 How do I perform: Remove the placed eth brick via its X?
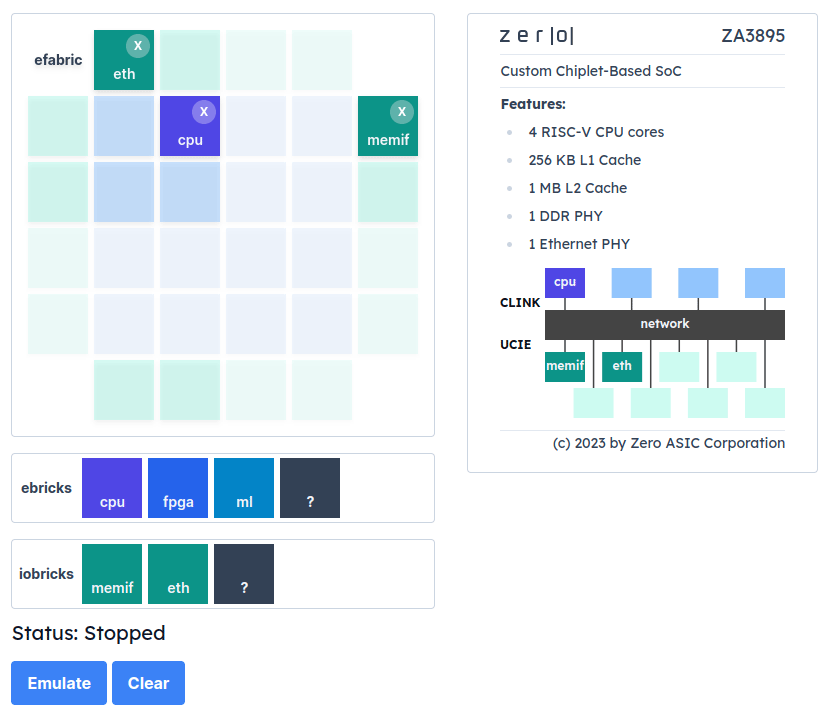[138, 45]
